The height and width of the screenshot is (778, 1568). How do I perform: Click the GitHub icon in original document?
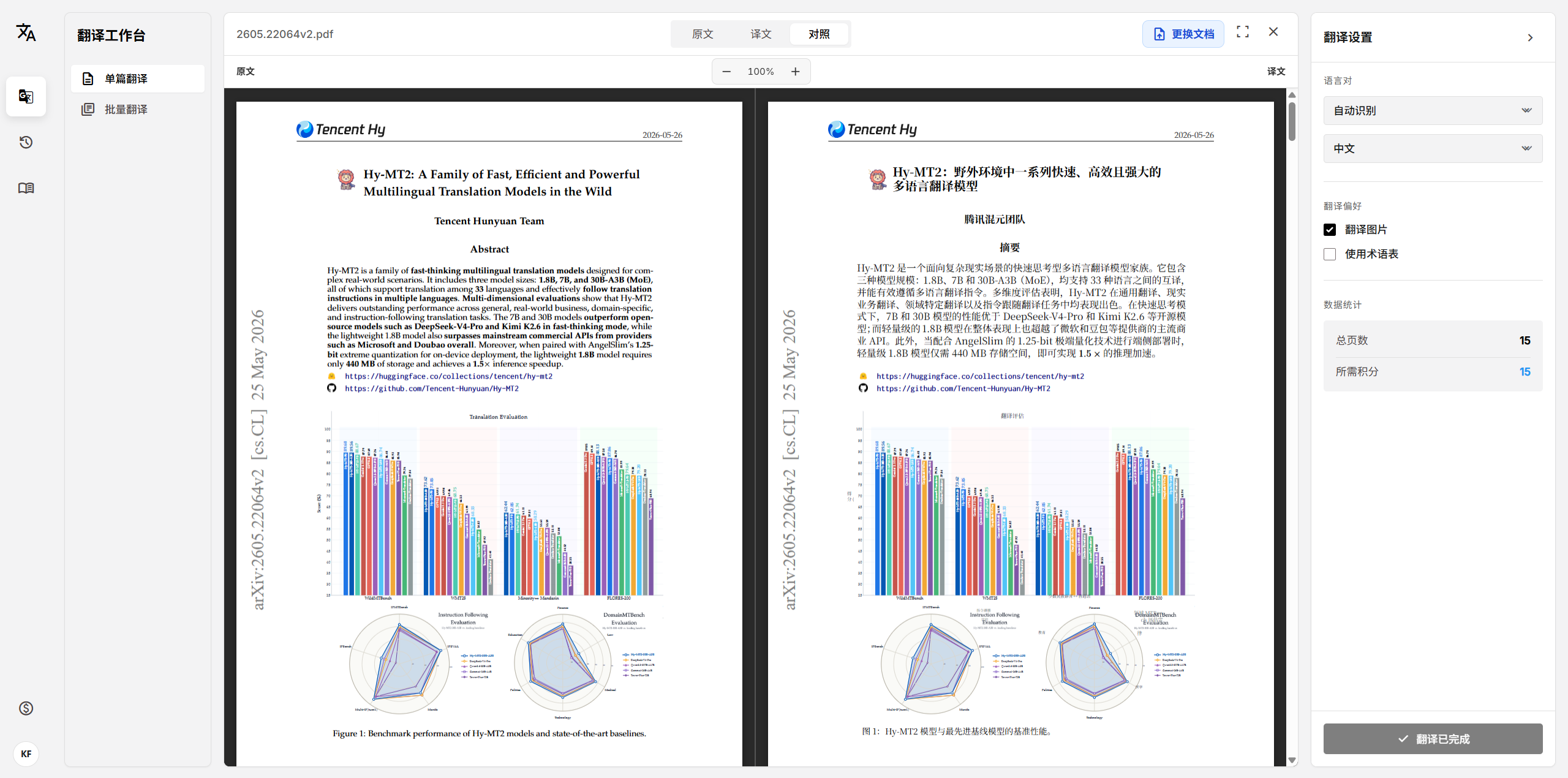[x=332, y=388]
